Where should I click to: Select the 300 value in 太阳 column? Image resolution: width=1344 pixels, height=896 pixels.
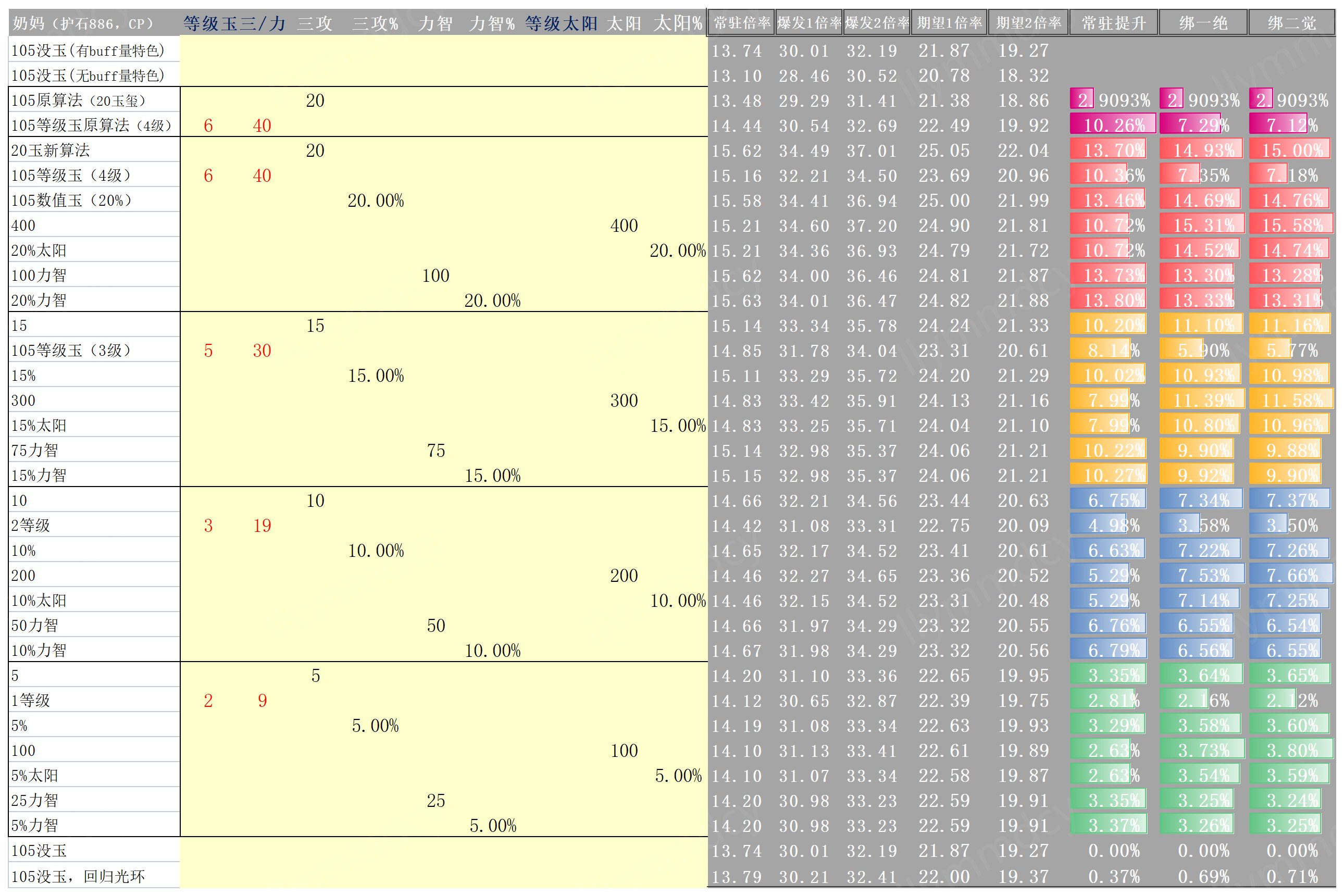pos(624,401)
